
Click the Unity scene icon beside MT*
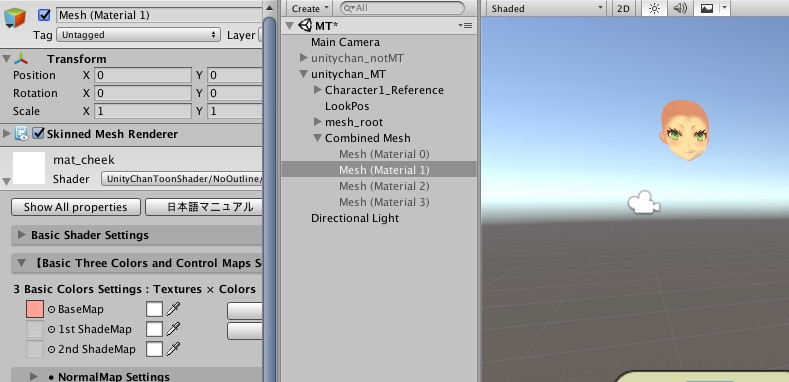click(x=305, y=25)
